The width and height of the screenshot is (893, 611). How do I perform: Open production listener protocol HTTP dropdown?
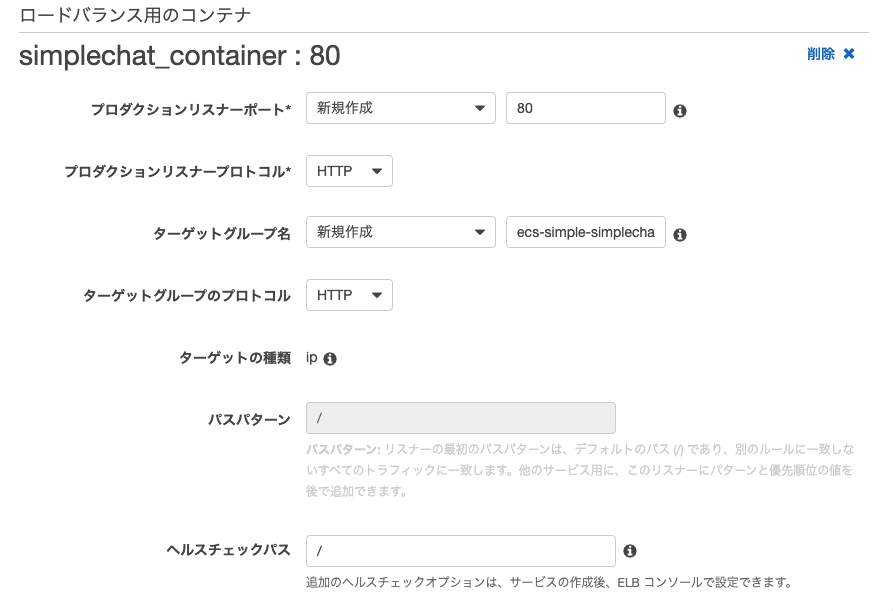[x=349, y=171]
